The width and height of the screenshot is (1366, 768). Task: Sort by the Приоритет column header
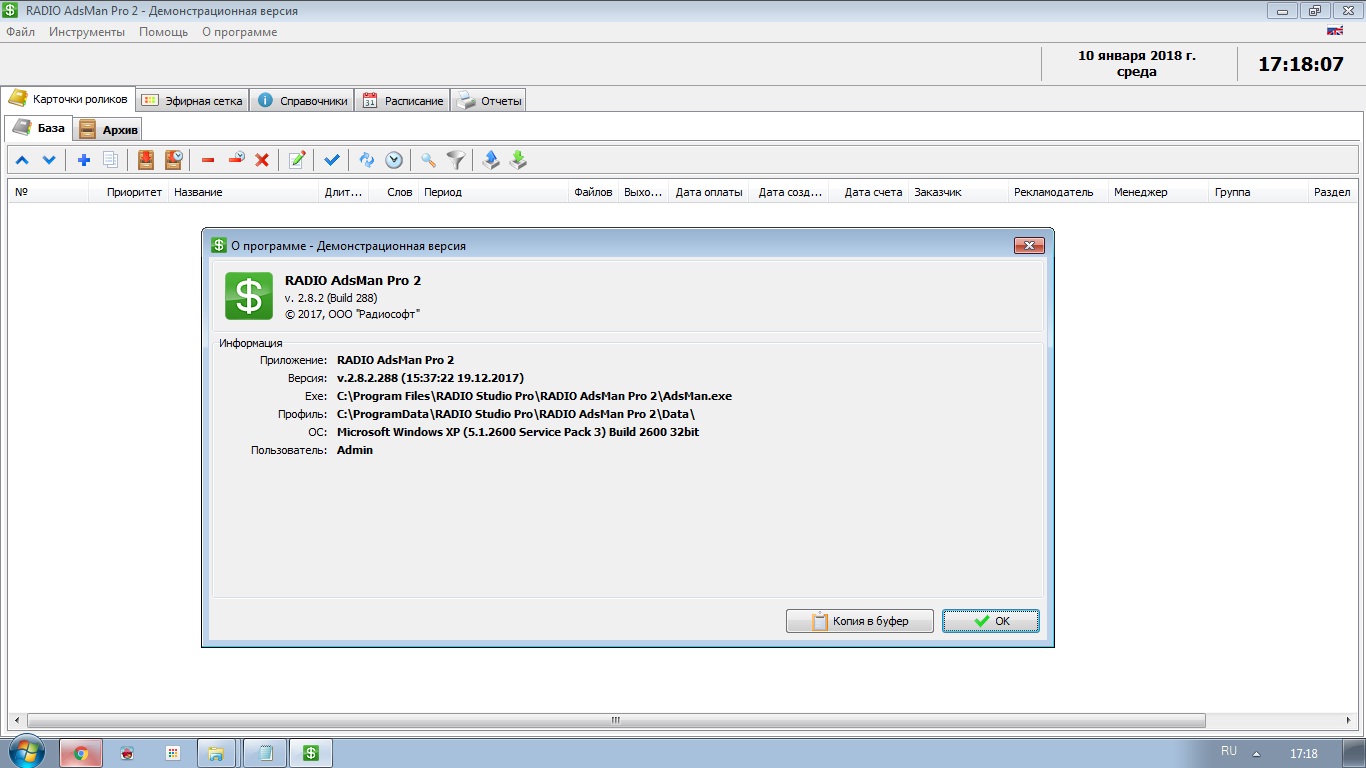click(x=128, y=192)
